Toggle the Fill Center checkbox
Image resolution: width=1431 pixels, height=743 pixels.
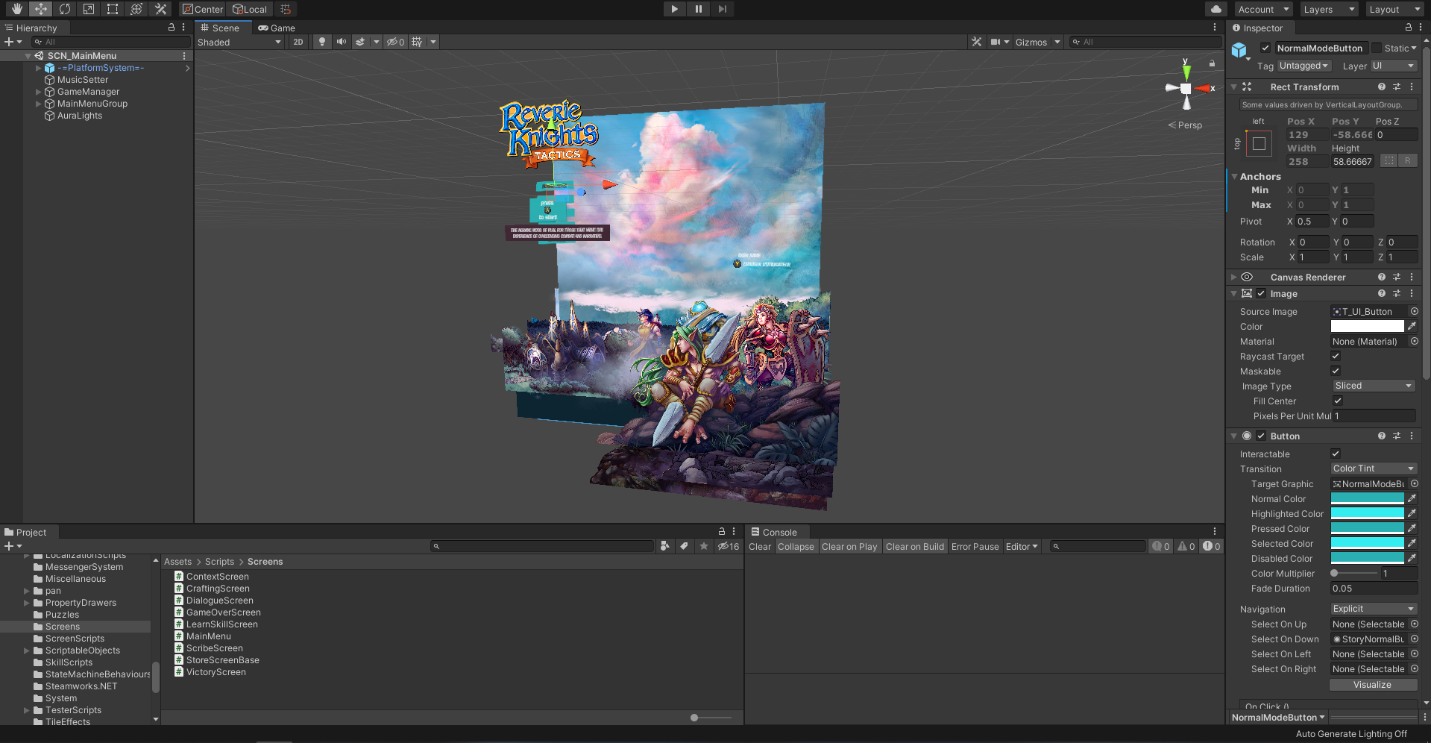click(1338, 401)
